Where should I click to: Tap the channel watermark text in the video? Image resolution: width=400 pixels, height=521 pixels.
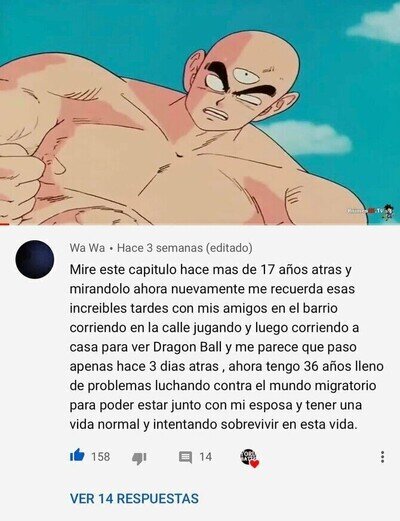364,211
